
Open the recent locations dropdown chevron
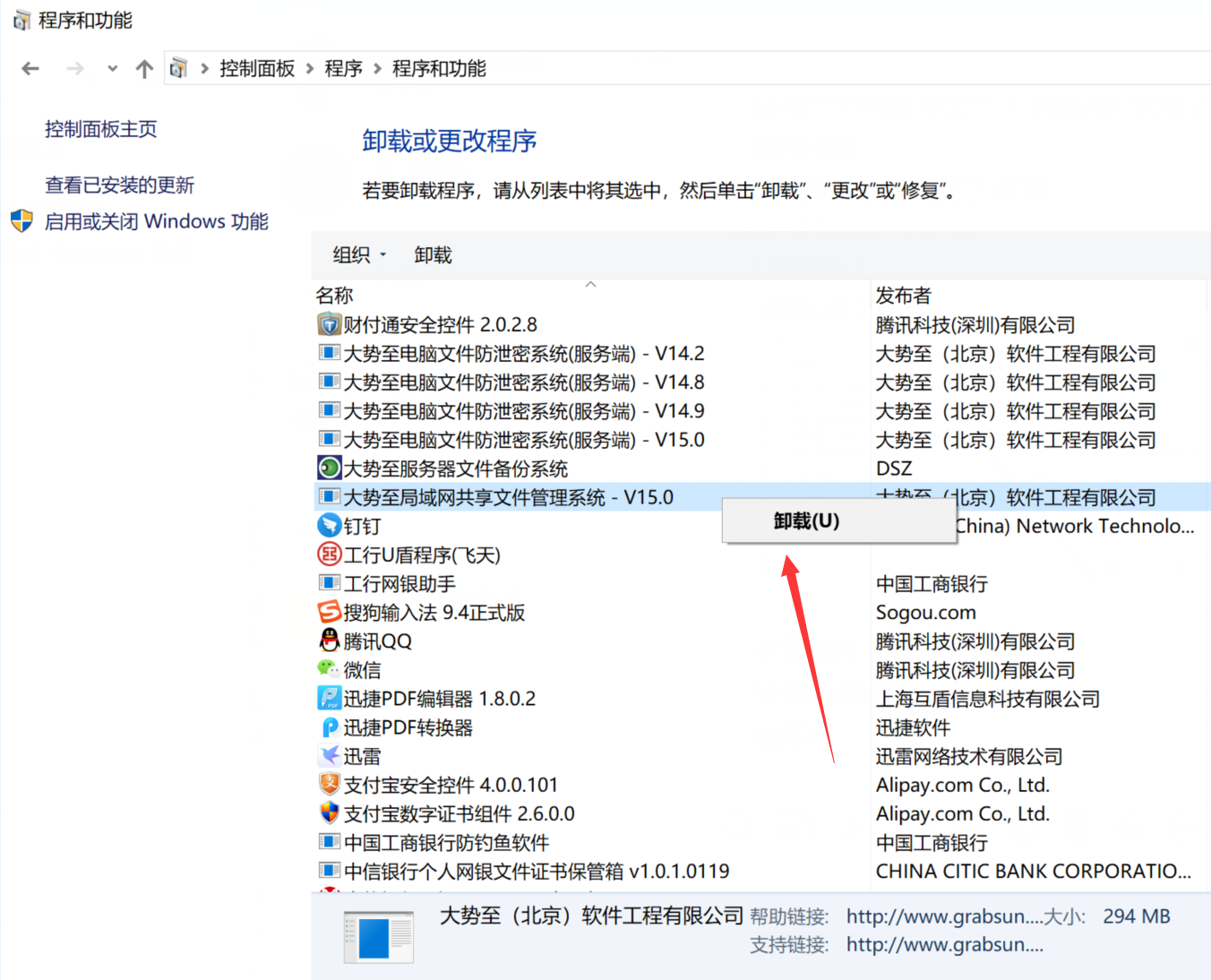pyautogui.click(x=112, y=68)
